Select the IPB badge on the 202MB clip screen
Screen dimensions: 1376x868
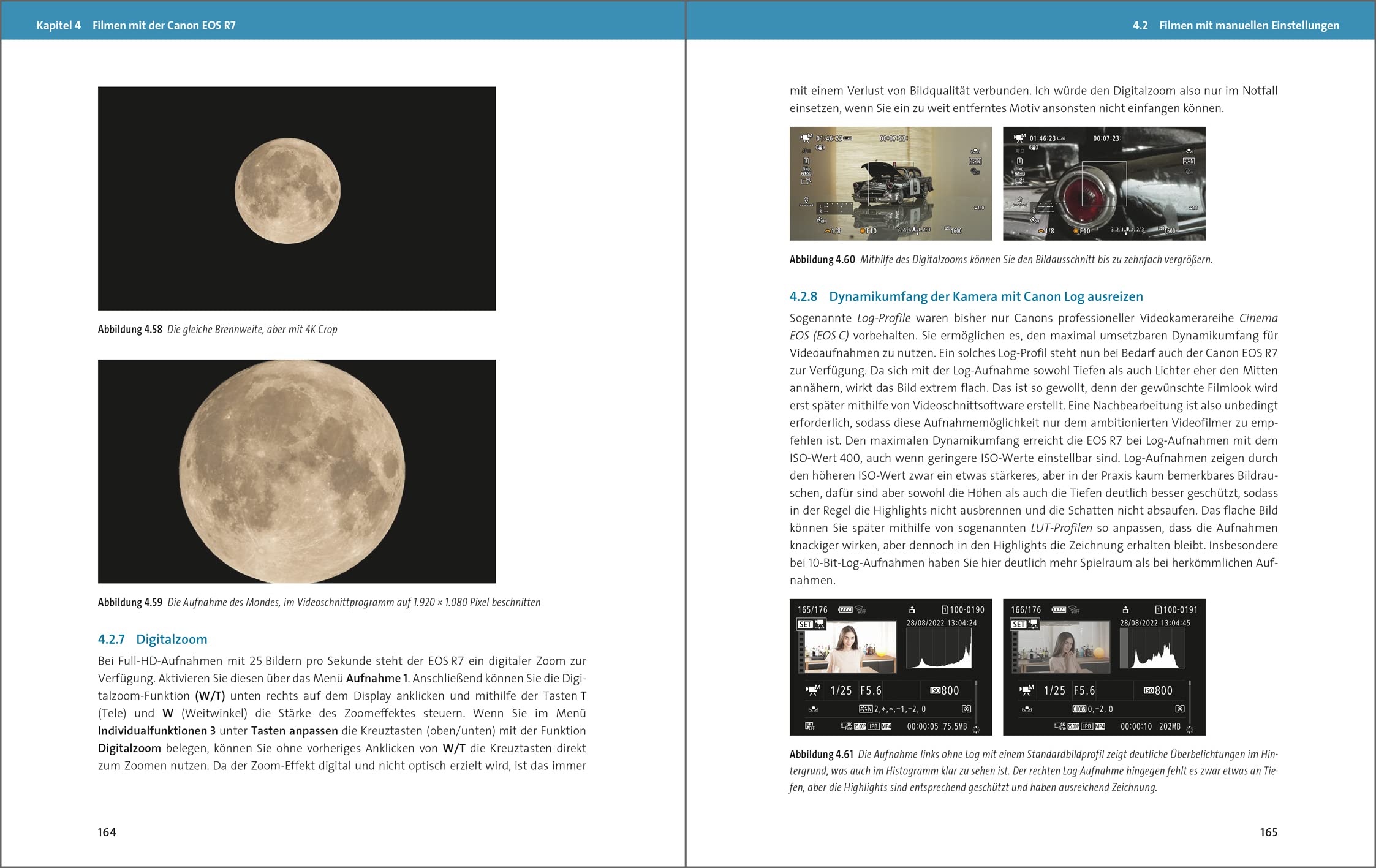tap(1086, 726)
